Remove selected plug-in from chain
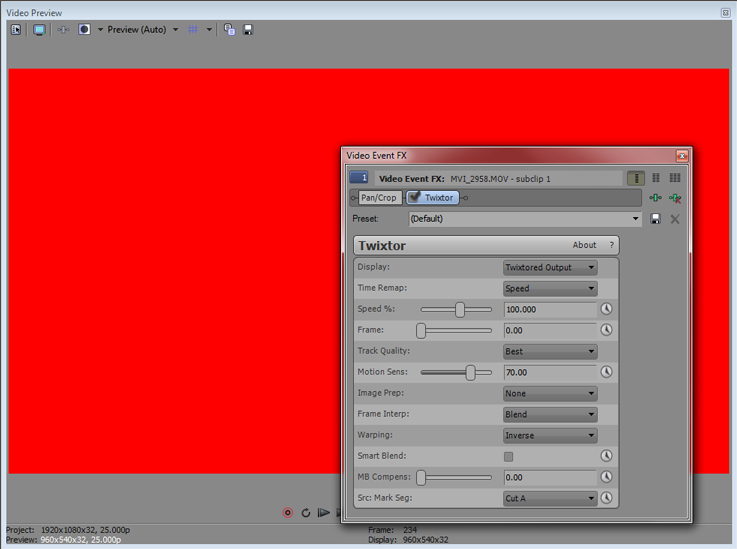This screenshot has height=549, width=737. (x=675, y=198)
